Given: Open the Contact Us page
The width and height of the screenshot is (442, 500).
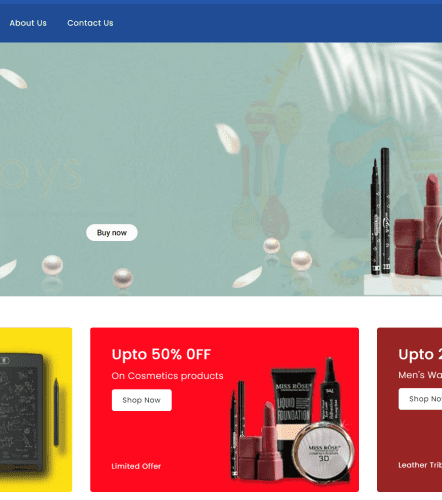Looking at the screenshot, I should click(90, 23).
